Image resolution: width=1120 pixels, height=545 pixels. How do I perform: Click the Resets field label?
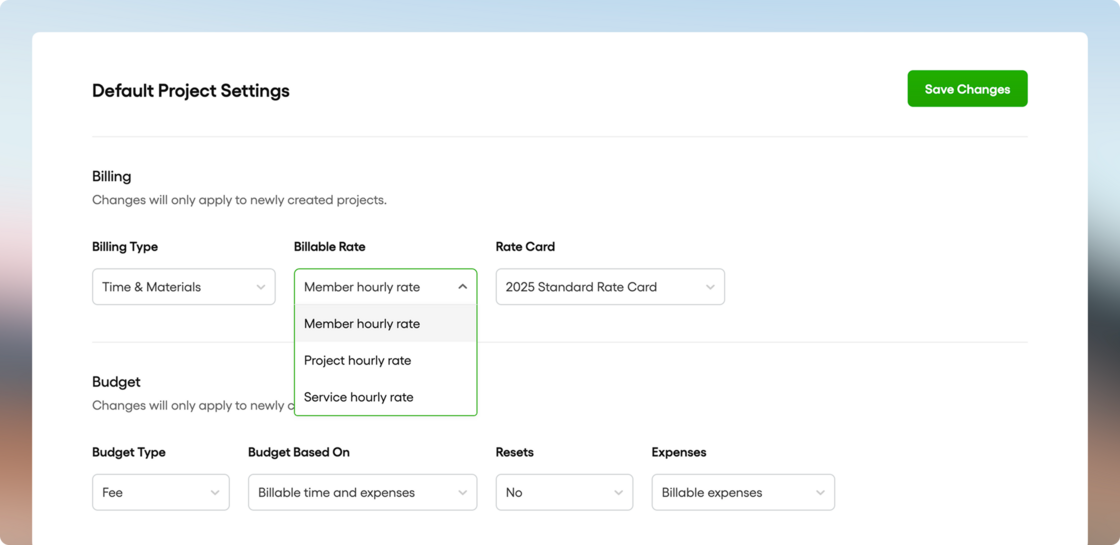tap(514, 452)
